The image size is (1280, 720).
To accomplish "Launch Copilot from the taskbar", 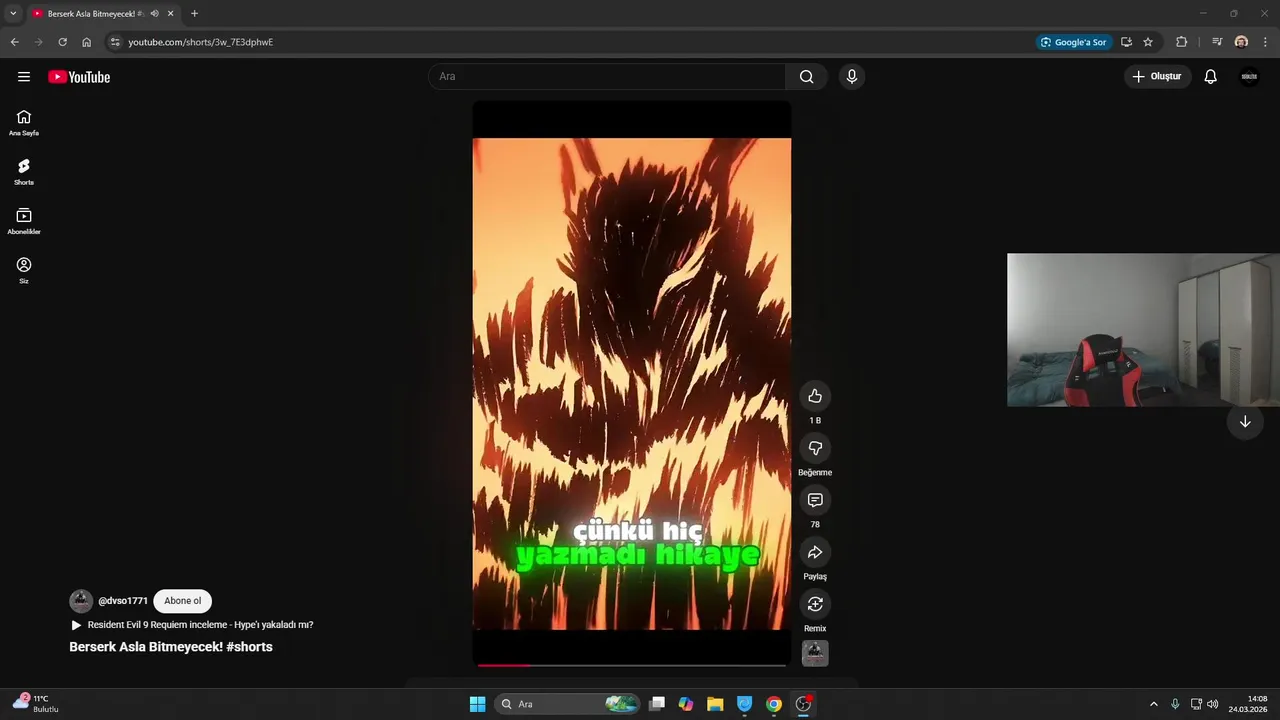I will [686, 704].
